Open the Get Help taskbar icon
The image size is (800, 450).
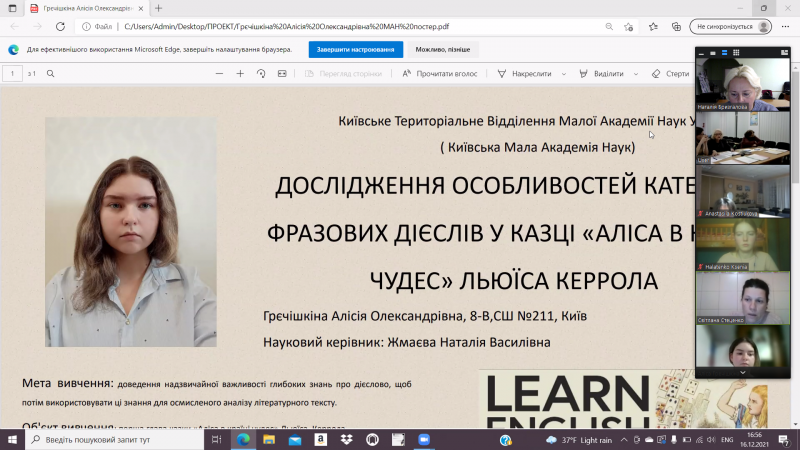[505, 440]
